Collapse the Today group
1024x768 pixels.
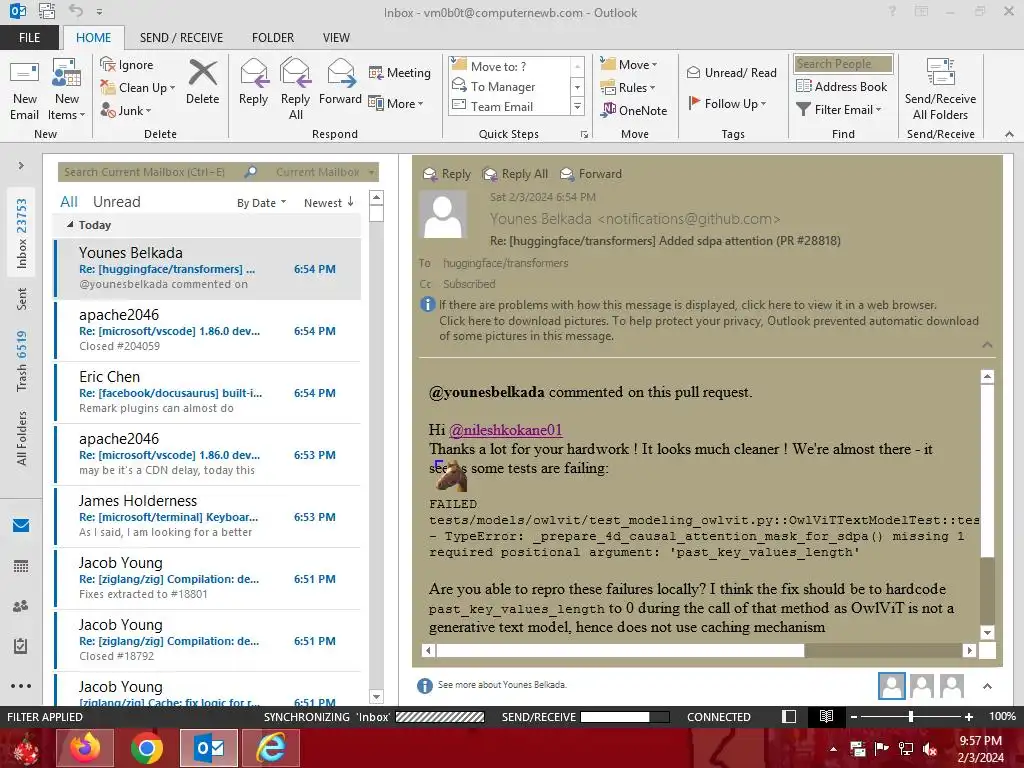(70, 224)
